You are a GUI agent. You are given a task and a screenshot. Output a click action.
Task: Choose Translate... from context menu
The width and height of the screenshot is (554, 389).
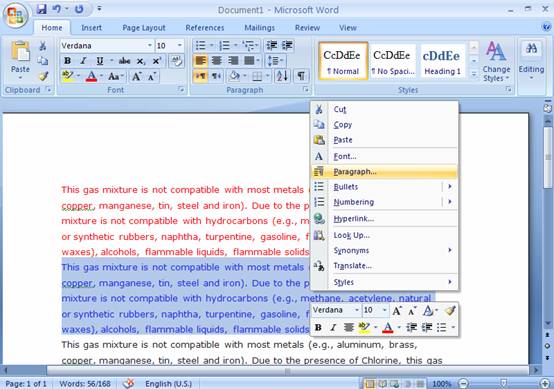(x=384, y=266)
